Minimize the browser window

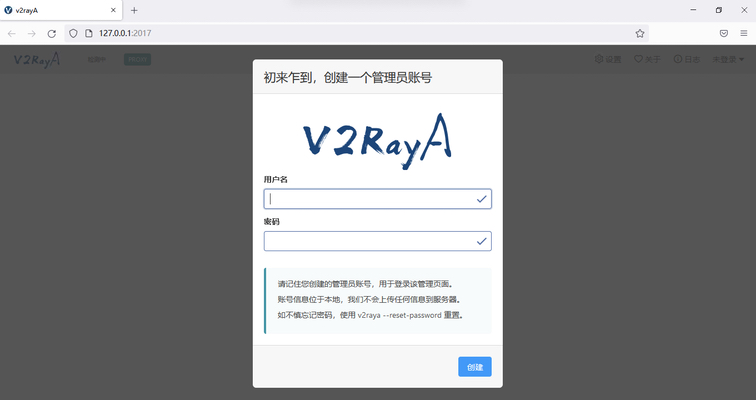click(x=693, y=10)
